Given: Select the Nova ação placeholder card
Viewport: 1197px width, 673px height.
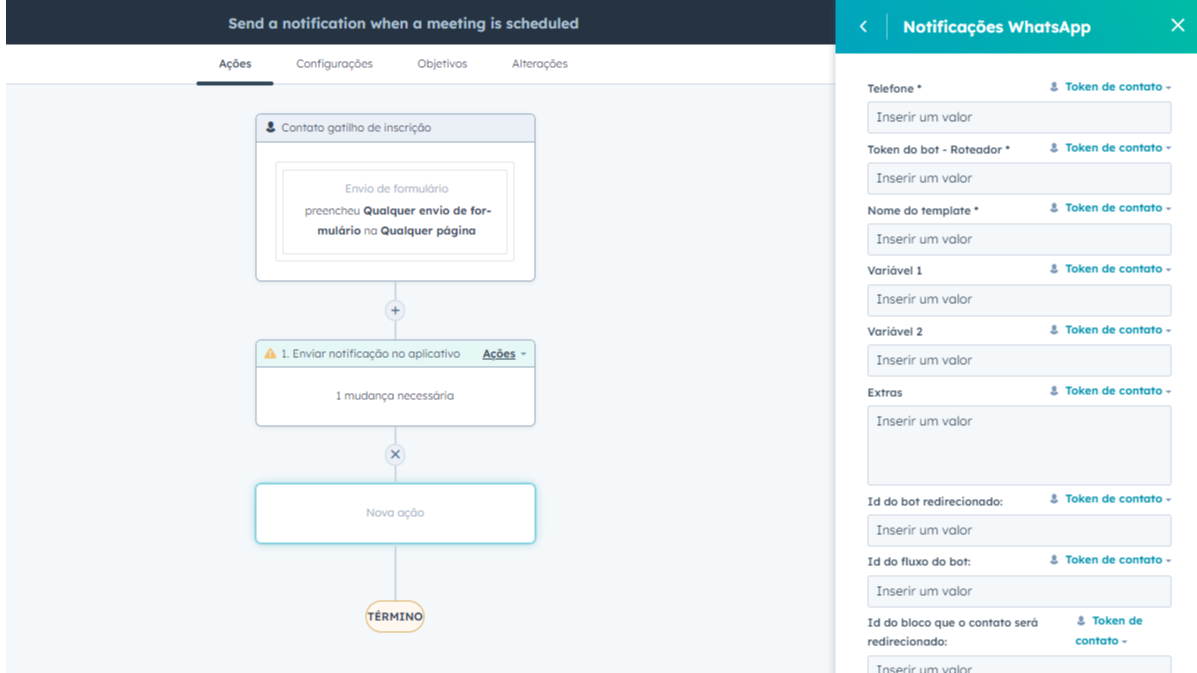Looking at the screenshot, I should [395, 513].
